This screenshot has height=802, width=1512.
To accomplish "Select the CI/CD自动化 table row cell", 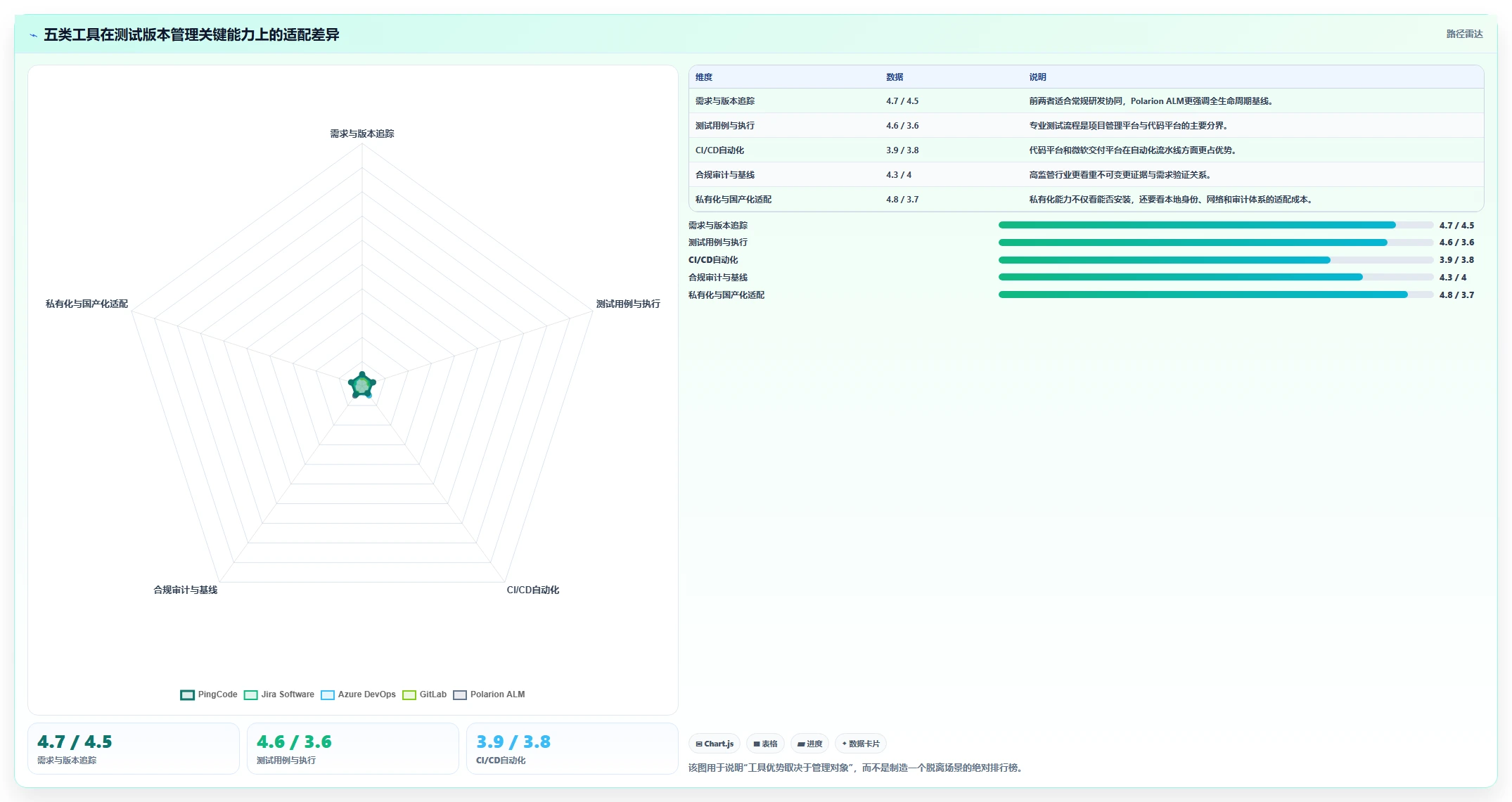I will (x=719, y=150).
